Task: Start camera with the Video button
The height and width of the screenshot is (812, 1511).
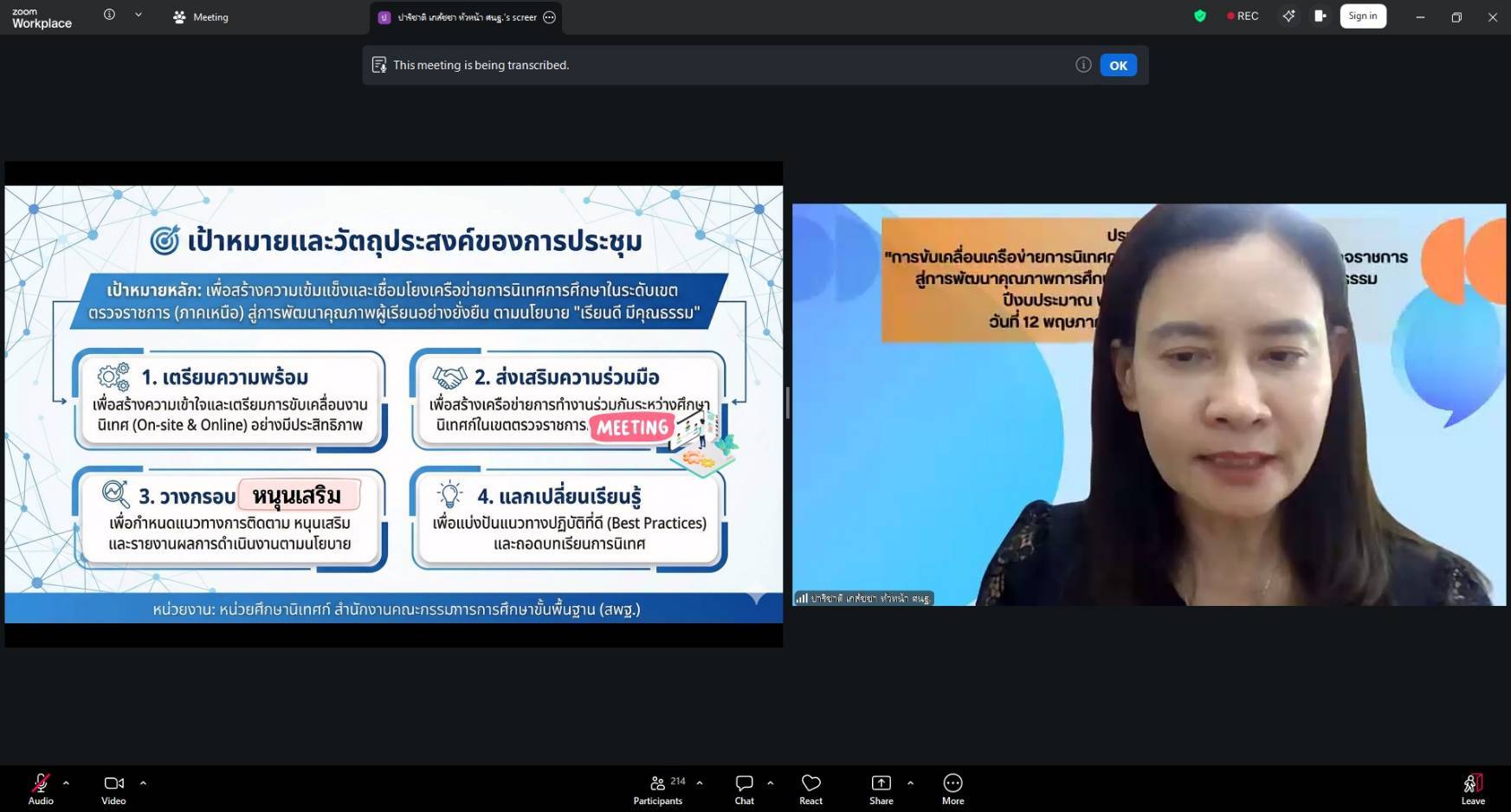Action: (113, 789)
